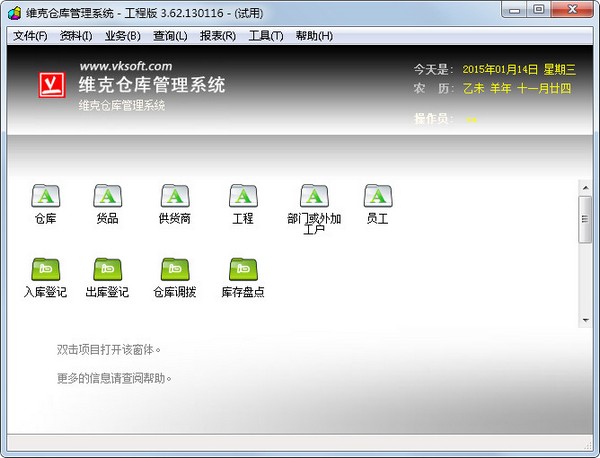Click the hint text 双击项目打开该窗体

109,349
